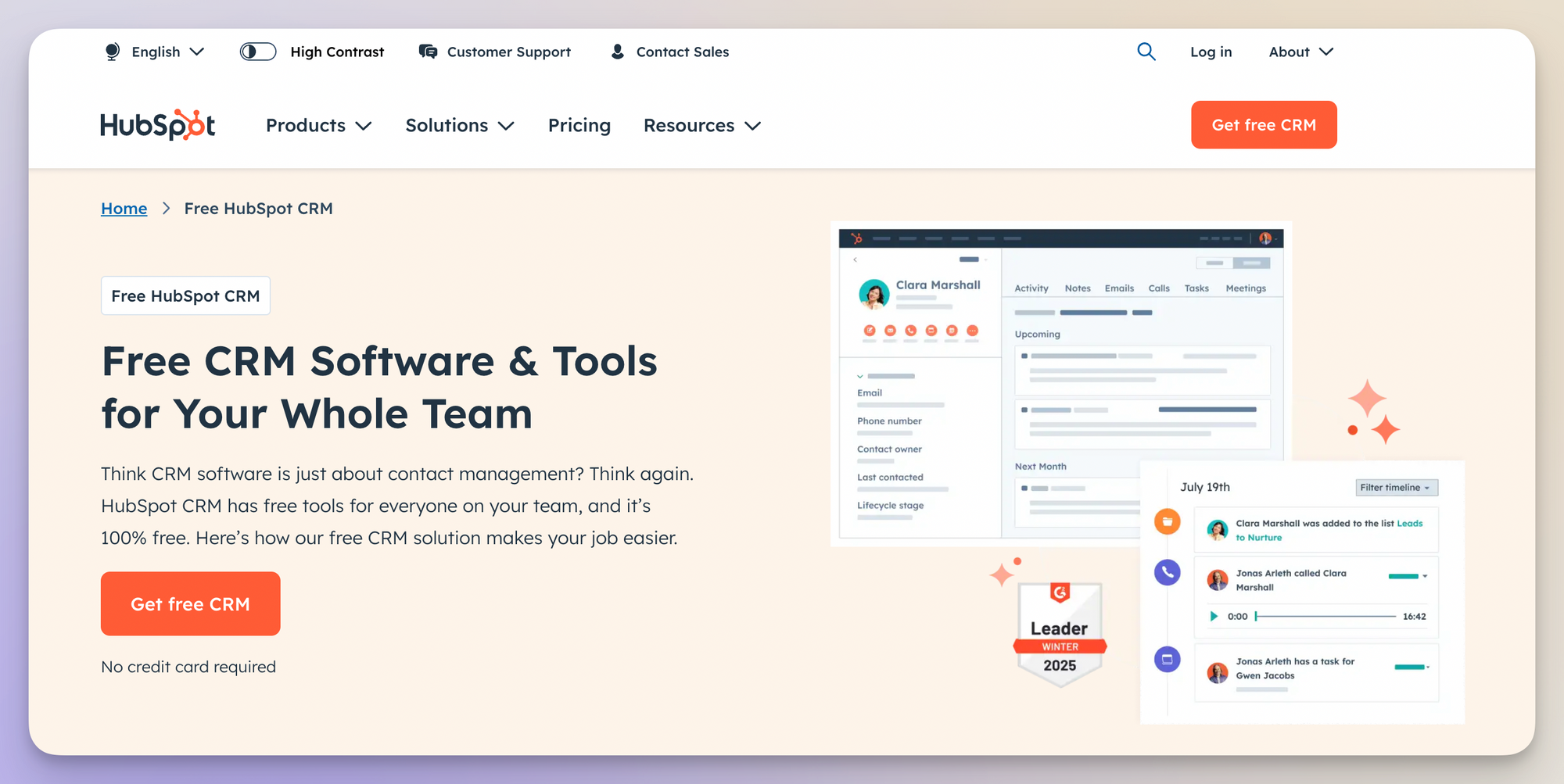This screenshot has height=784, width=1564.
Task: Click the call recording progress slider
Action: click(1325, 617)
